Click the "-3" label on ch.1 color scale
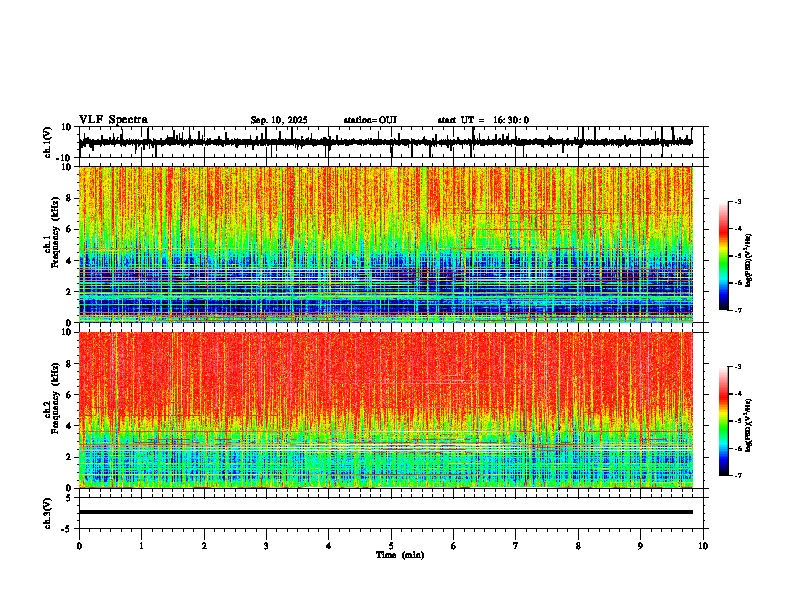 (738, 201)
